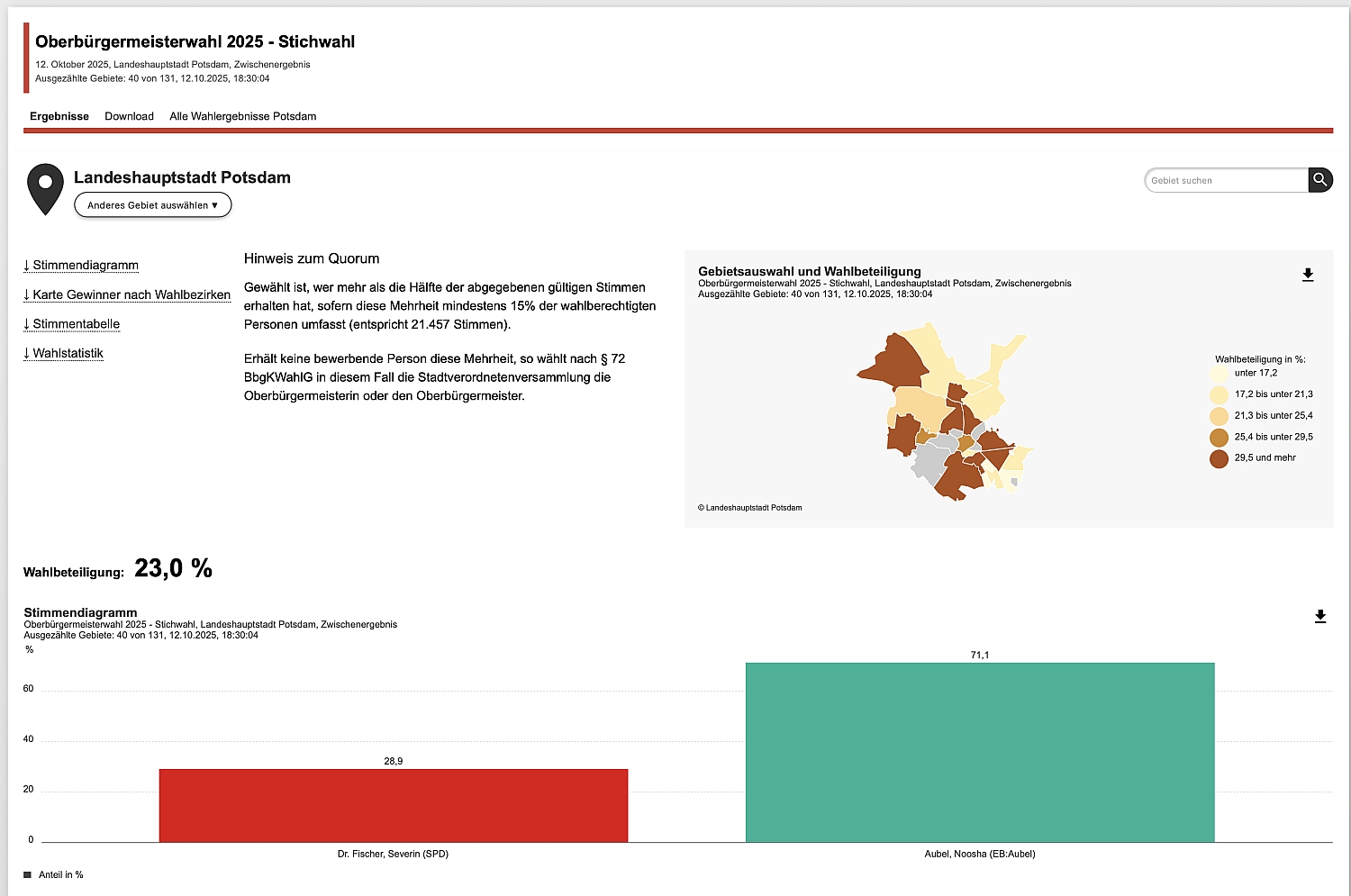Focus the 'Gebiet suchen' search field

1226,180
